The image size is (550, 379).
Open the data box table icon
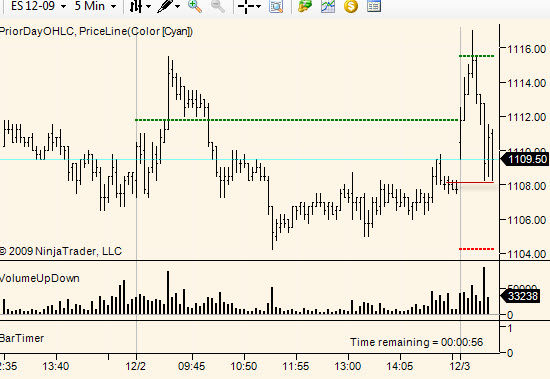[x=374, y=6]
